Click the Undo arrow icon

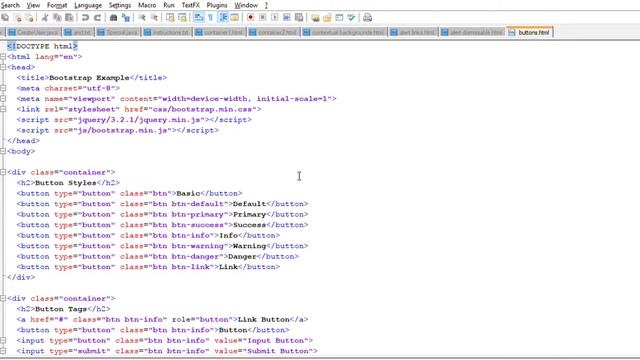point(85,18)
